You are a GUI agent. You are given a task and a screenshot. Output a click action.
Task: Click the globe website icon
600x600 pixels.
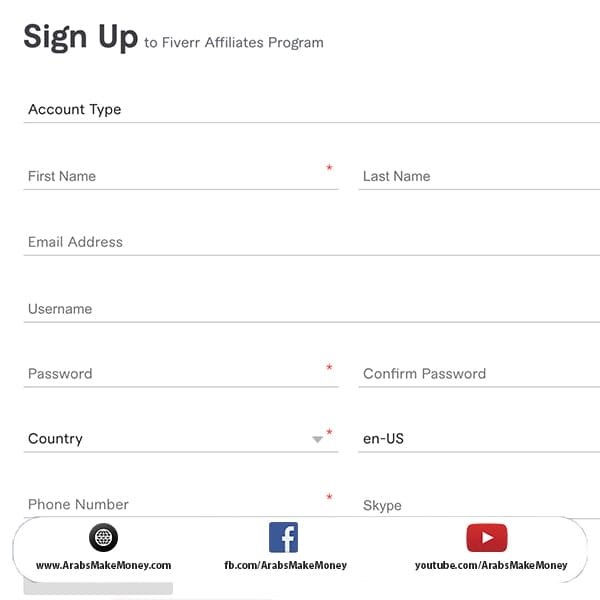click(x=103, y=538)
